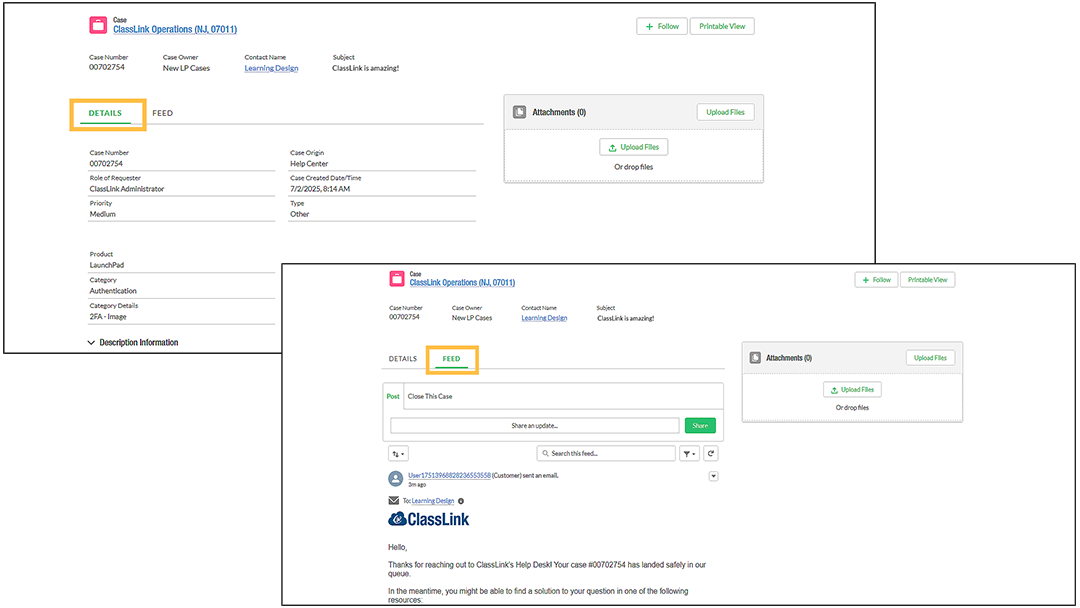Click Upload Files header button in Feed view

(x=930, y=358)
